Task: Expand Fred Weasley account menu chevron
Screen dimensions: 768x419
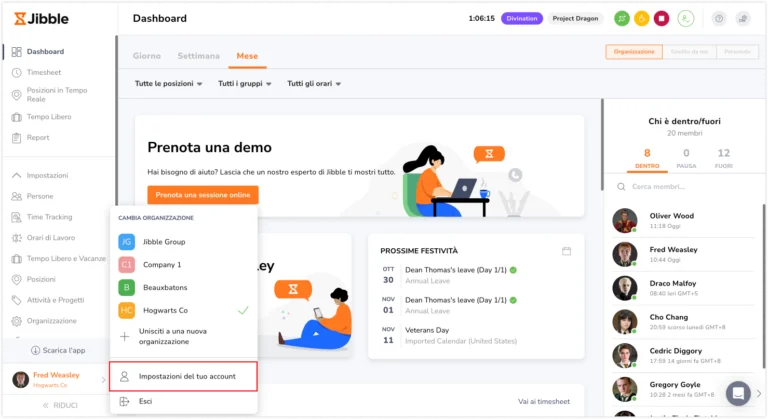Action: (103, 380)
